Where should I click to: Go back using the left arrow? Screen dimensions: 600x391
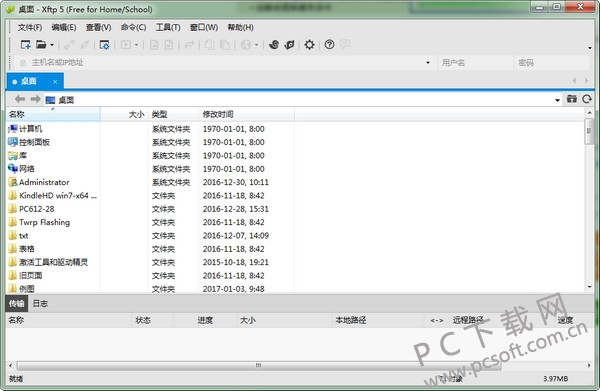tap(20, 99)
